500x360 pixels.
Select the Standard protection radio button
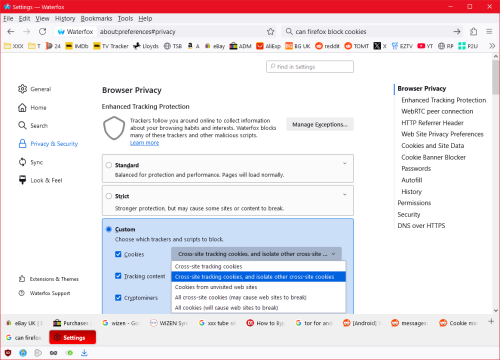pyautogui.click(x=109, y=165)
